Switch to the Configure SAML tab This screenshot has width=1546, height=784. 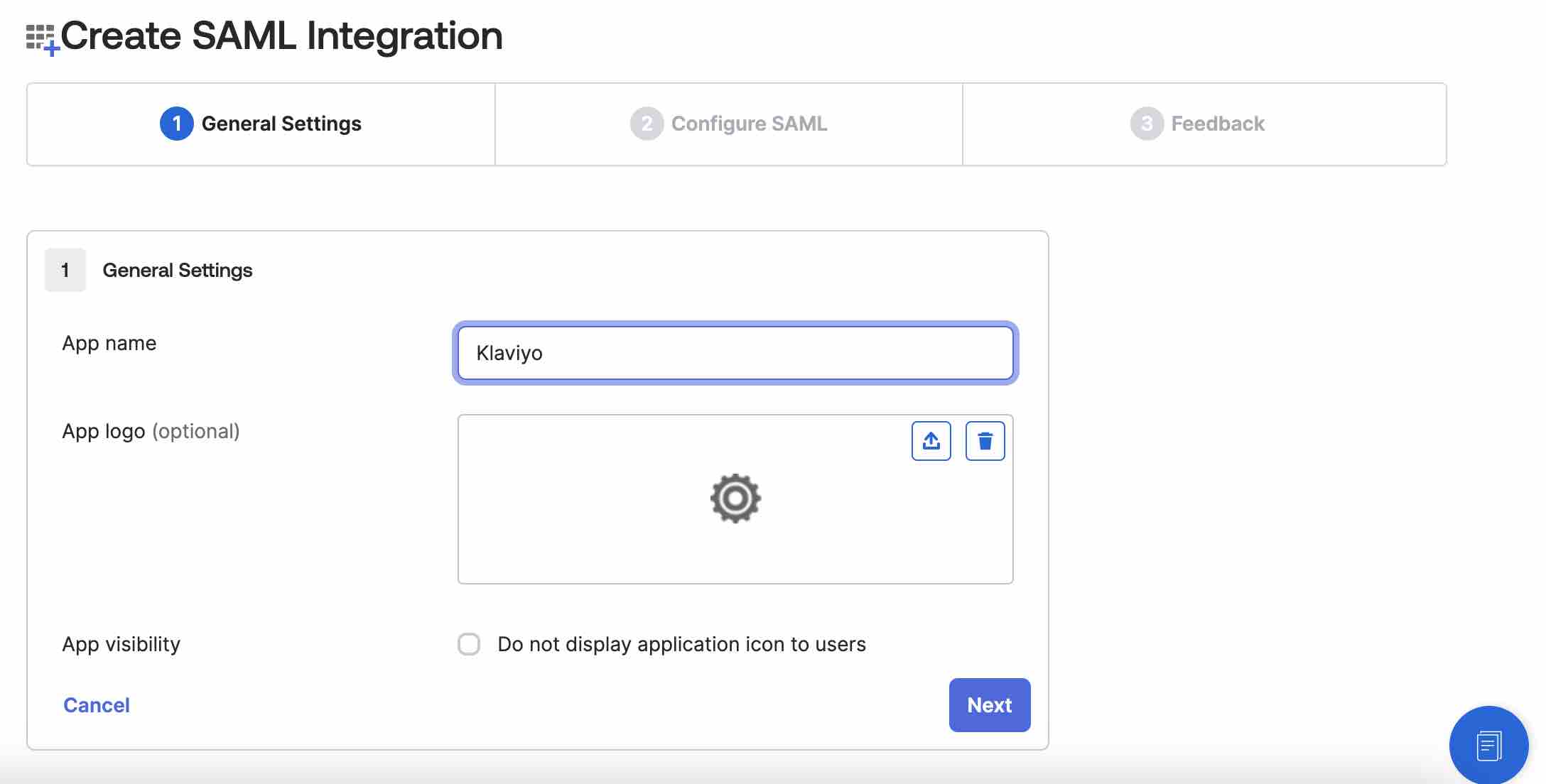728,124
